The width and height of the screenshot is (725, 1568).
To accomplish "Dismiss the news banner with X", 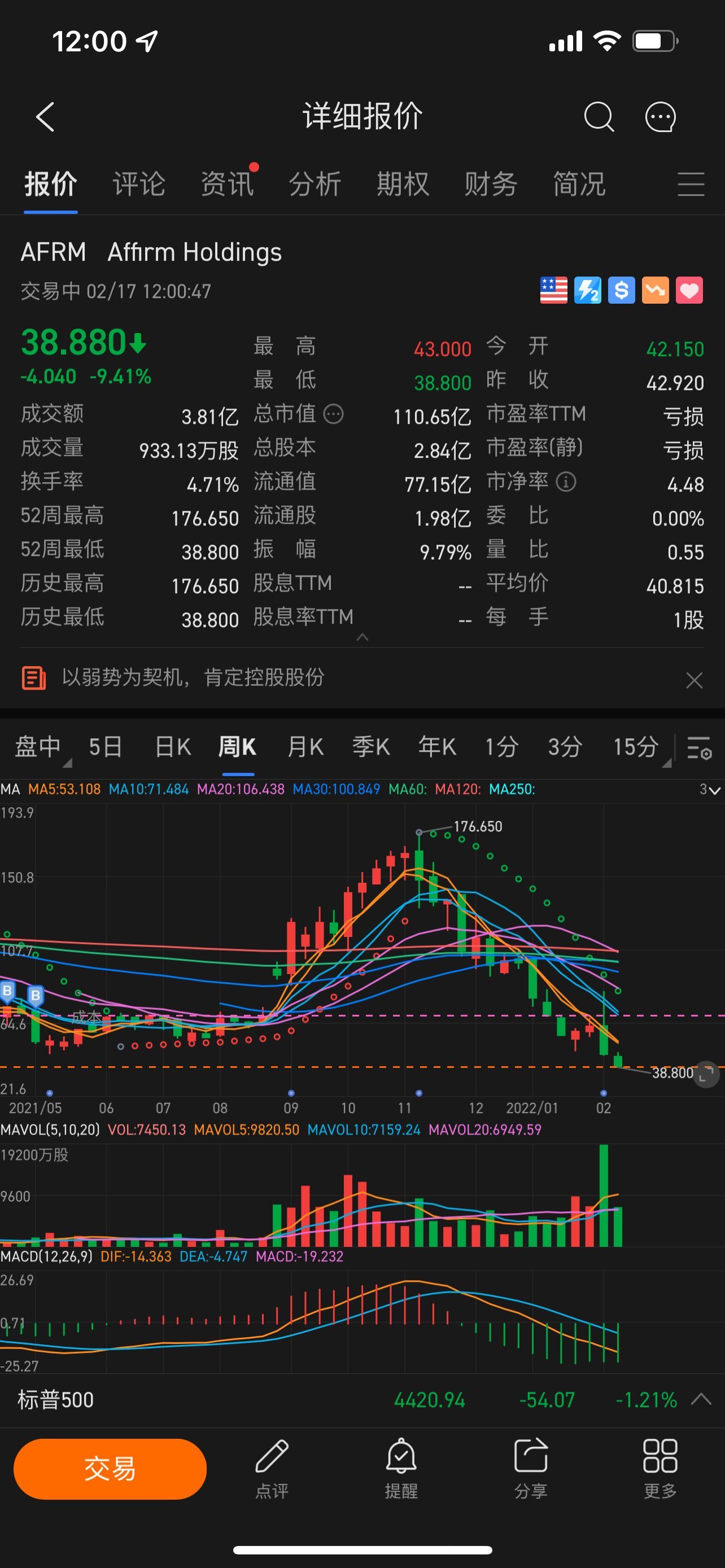I will [x=694, y=680].
